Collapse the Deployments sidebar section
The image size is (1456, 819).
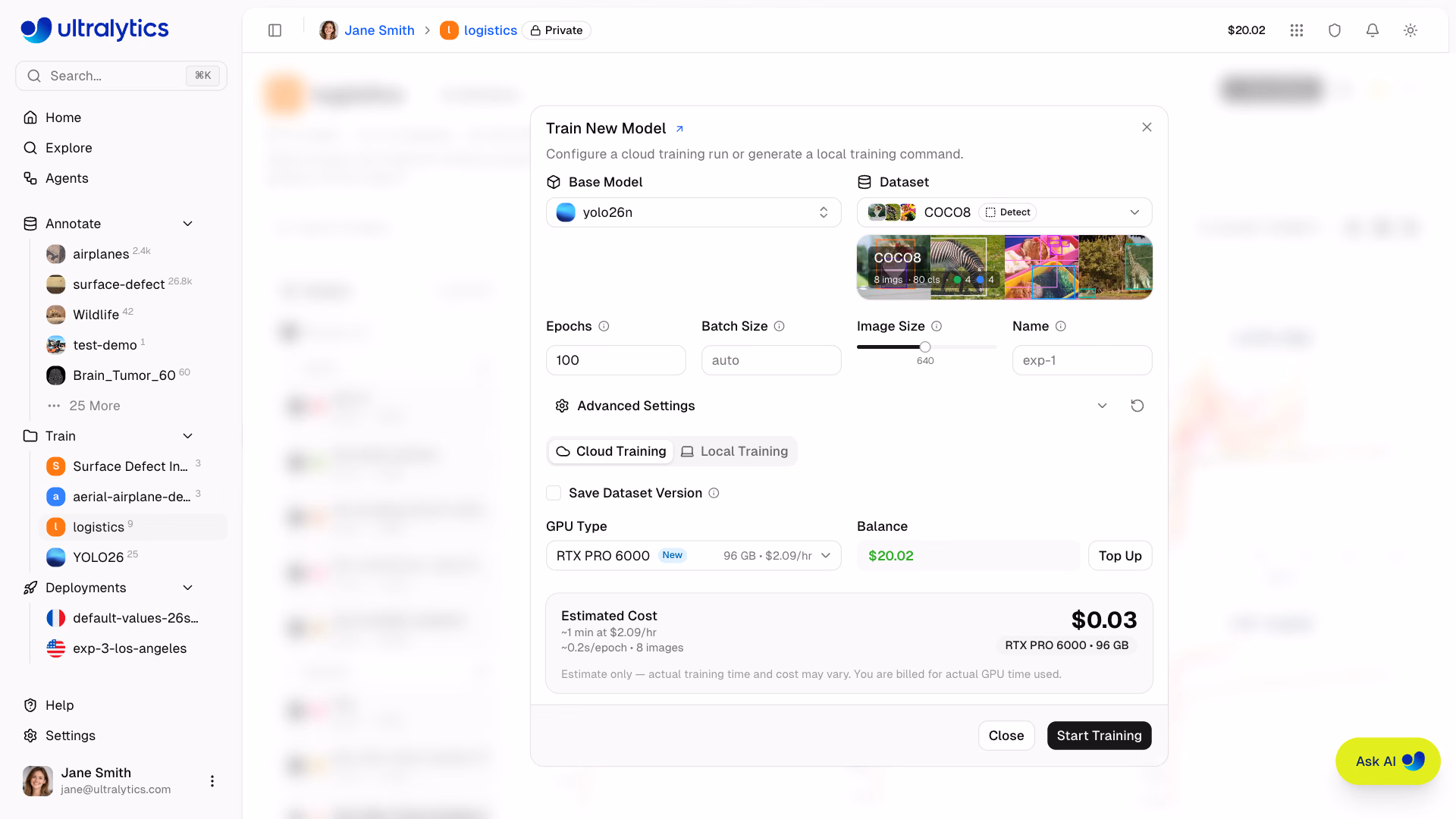coord(187,588)
